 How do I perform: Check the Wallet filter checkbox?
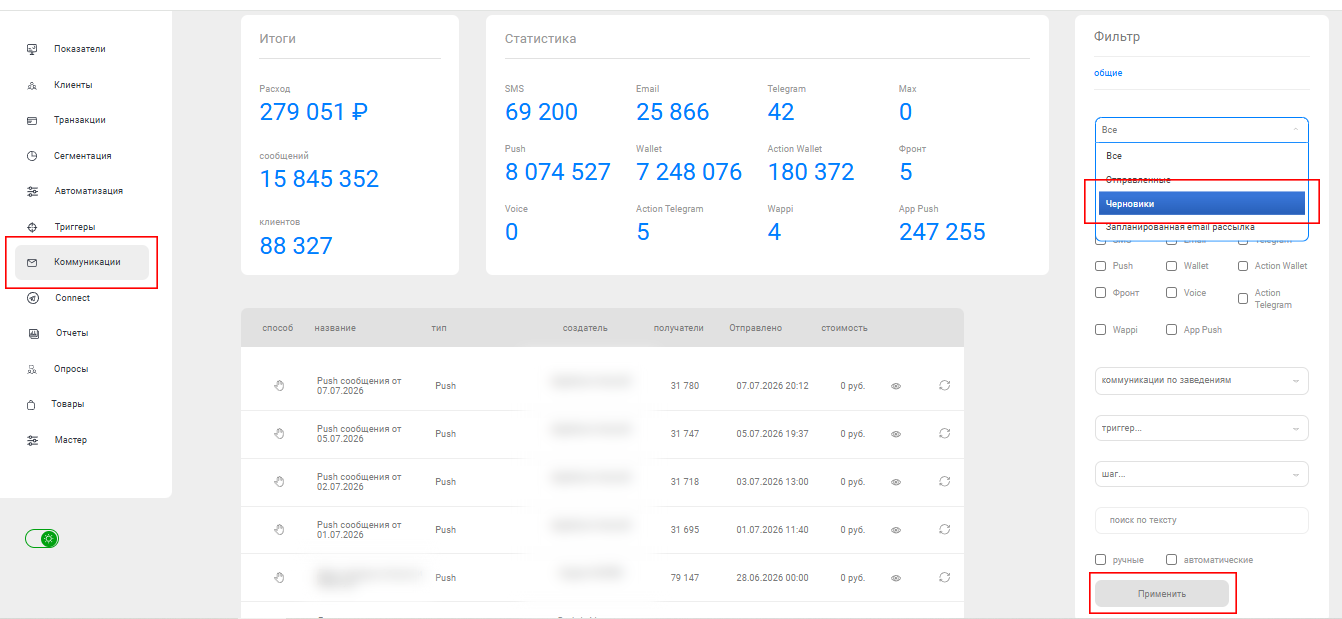1172,266
